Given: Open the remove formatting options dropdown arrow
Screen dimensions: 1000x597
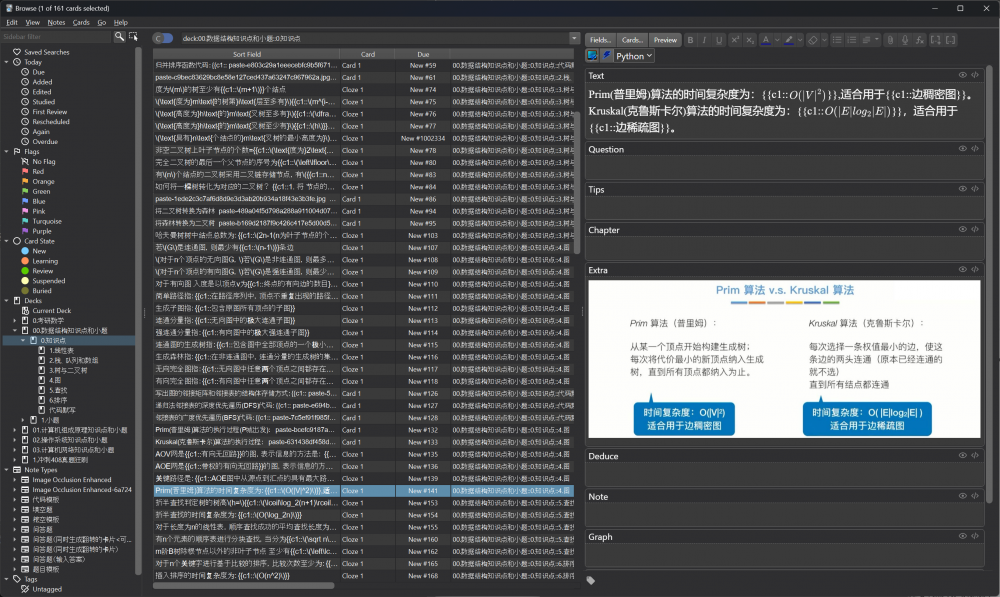Looking at the screenshot, I should tap(824, 40).
